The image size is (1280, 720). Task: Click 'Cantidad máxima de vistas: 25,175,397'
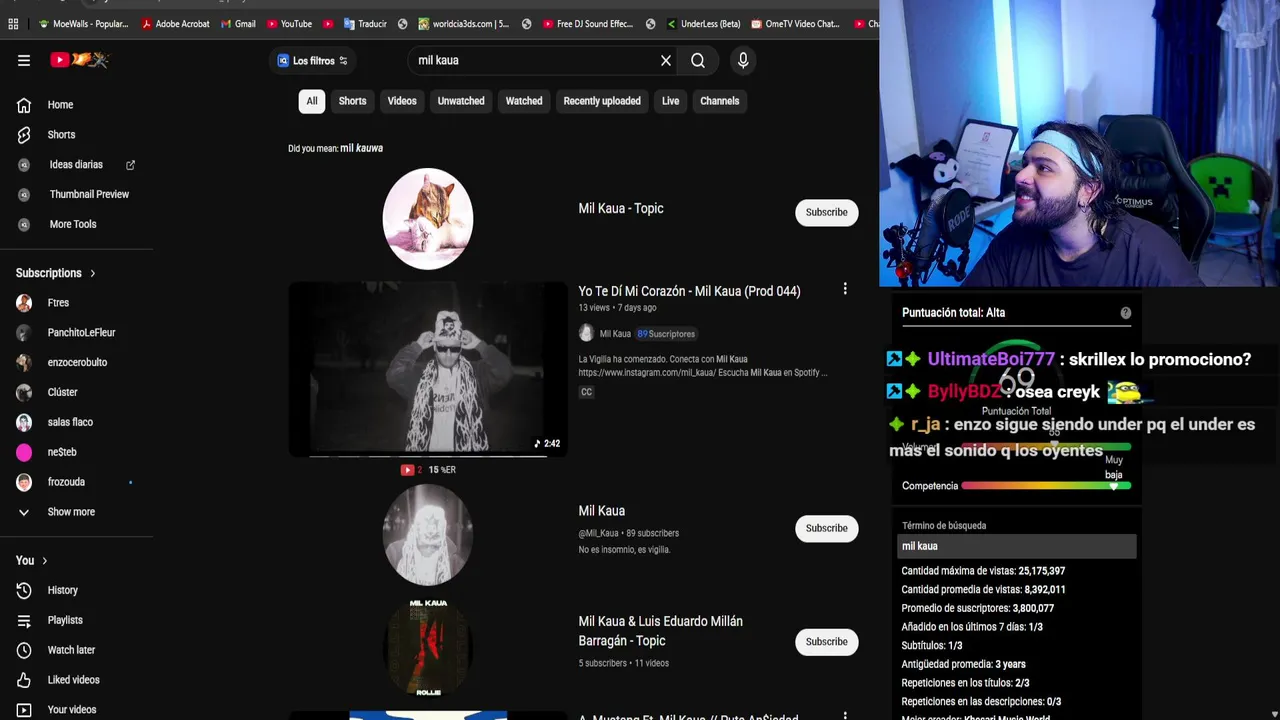(x=983, y=571)
